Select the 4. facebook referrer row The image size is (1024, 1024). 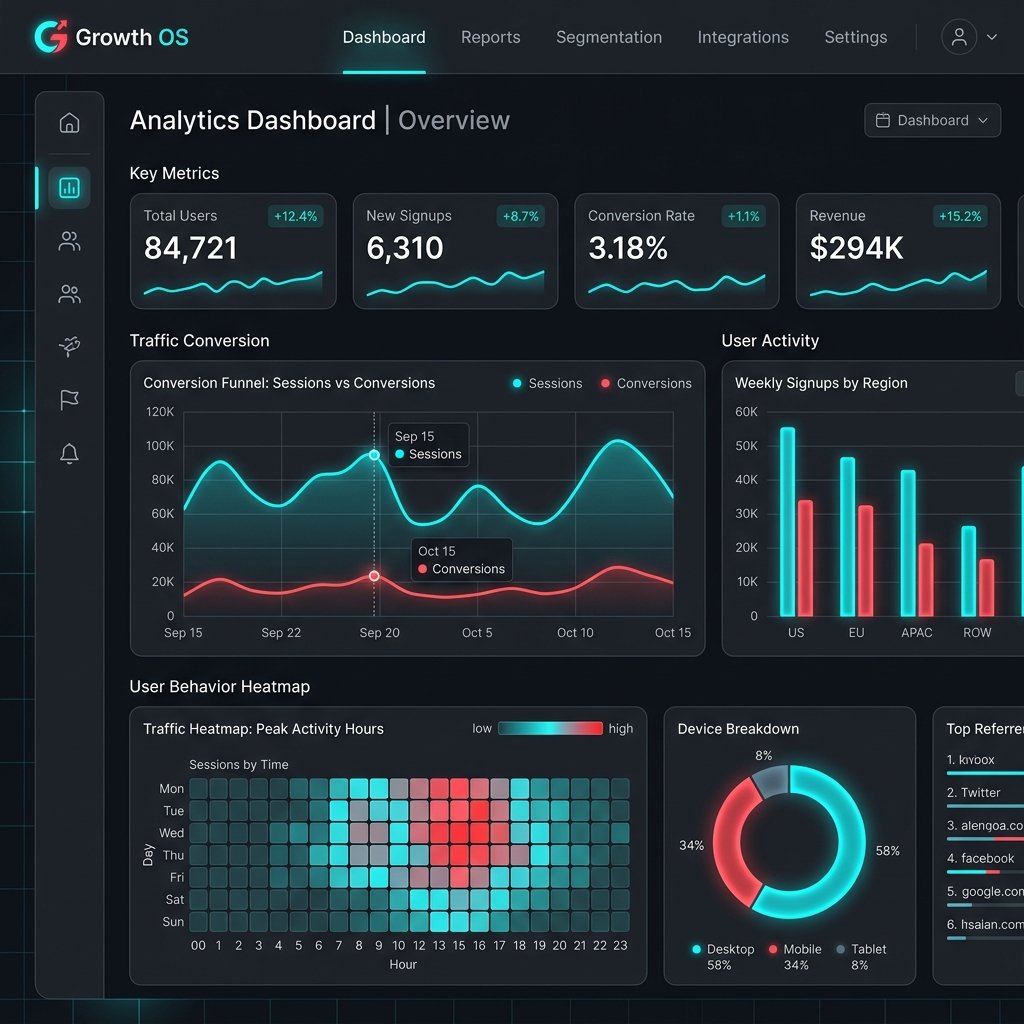[985, 863]
